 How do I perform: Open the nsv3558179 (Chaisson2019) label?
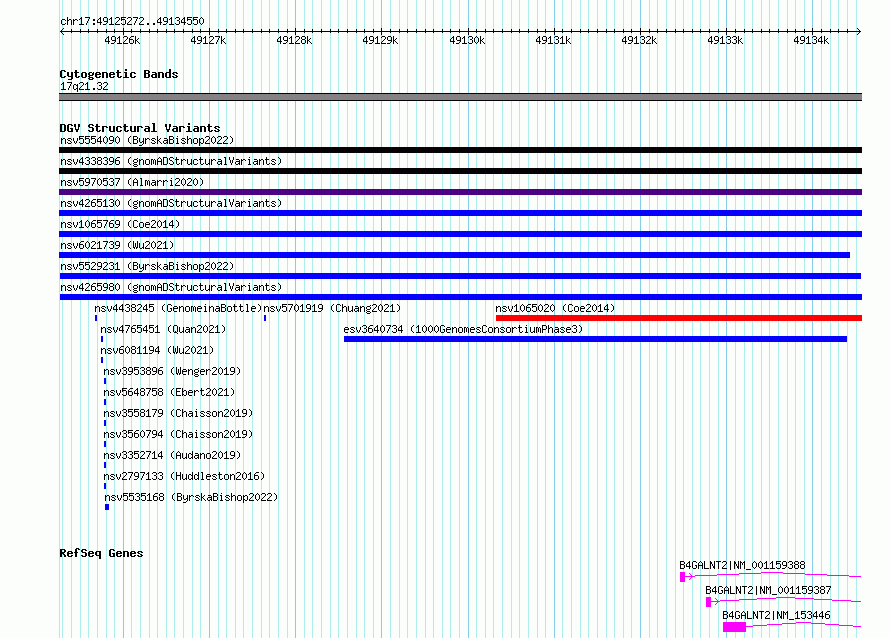pos(178,413)
